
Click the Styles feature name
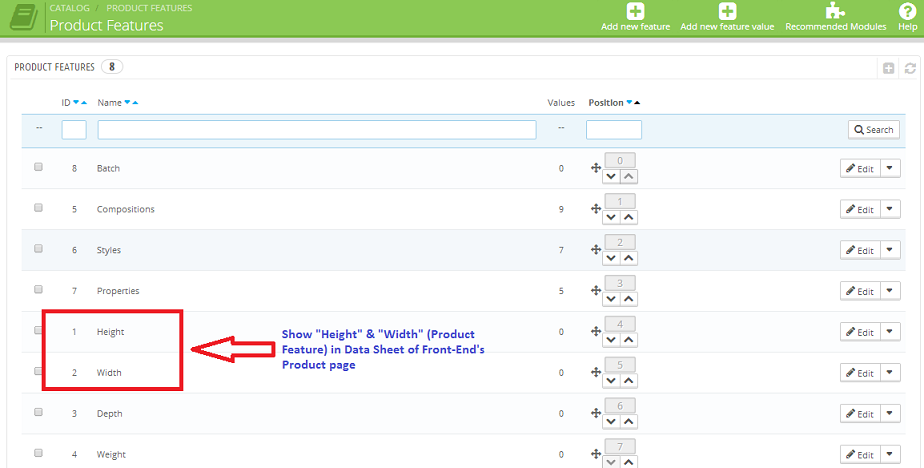[x=109, y=250]
